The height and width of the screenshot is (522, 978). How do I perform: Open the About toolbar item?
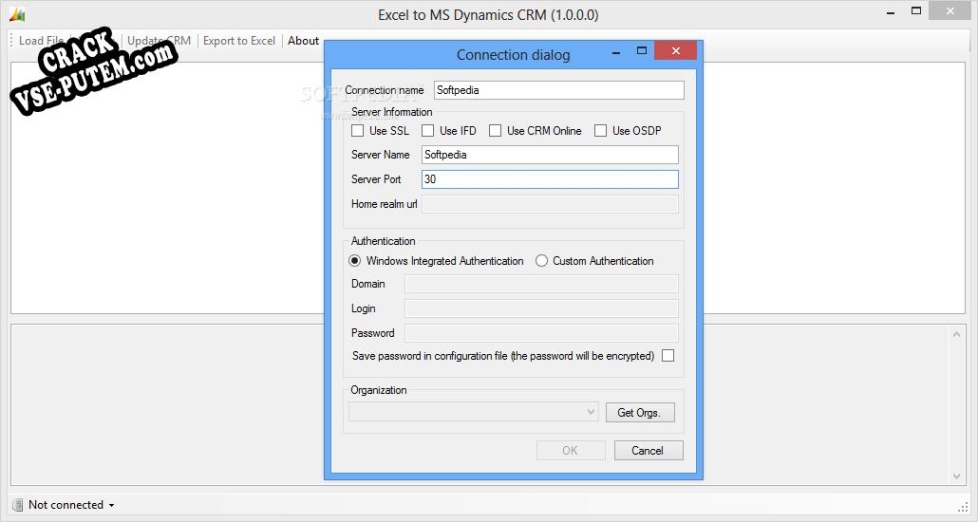point(303,41)
